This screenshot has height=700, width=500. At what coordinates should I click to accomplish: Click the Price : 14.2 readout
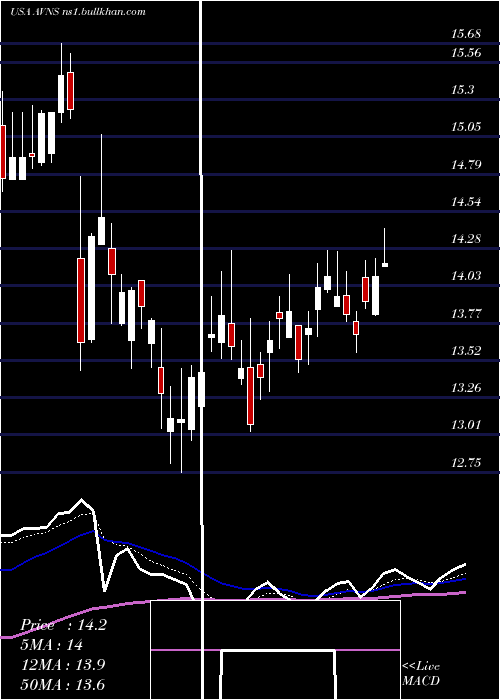63,625
